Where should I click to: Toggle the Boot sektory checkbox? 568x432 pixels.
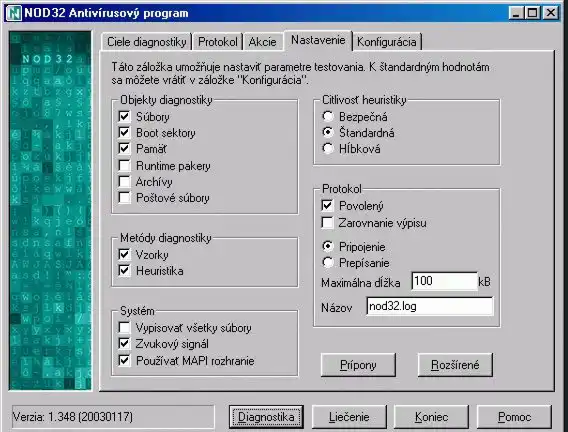pos(124,133)
